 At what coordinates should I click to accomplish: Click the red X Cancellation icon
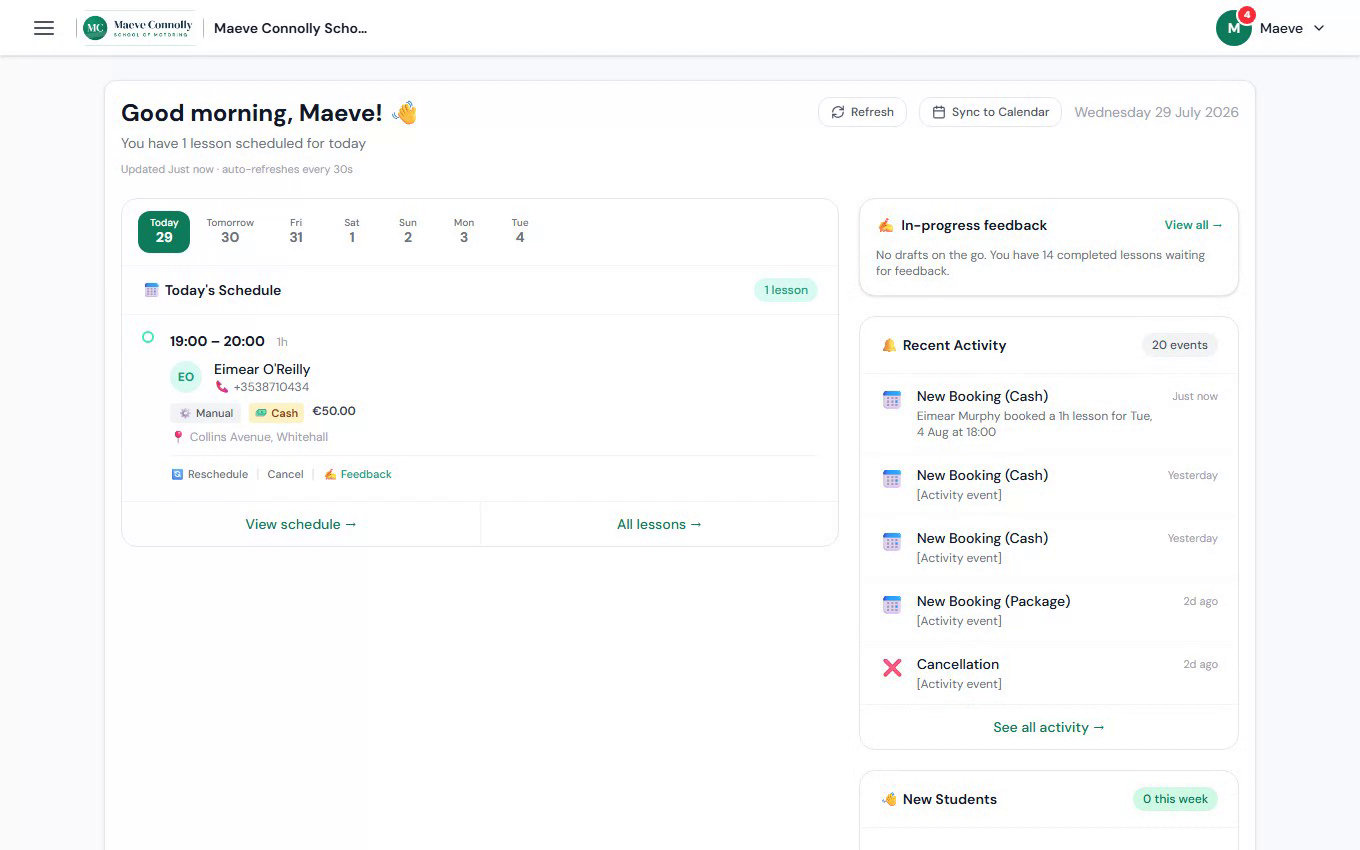click(x=892, y=667)
